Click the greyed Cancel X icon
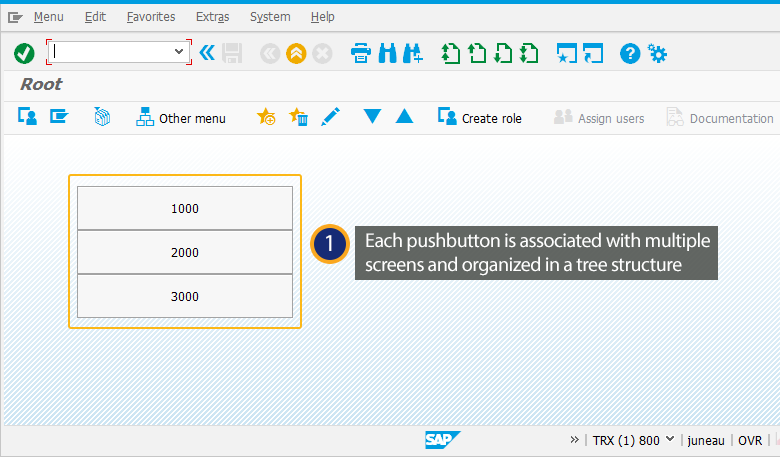This screenshot has height=457, width=780. tap(322, 53)
